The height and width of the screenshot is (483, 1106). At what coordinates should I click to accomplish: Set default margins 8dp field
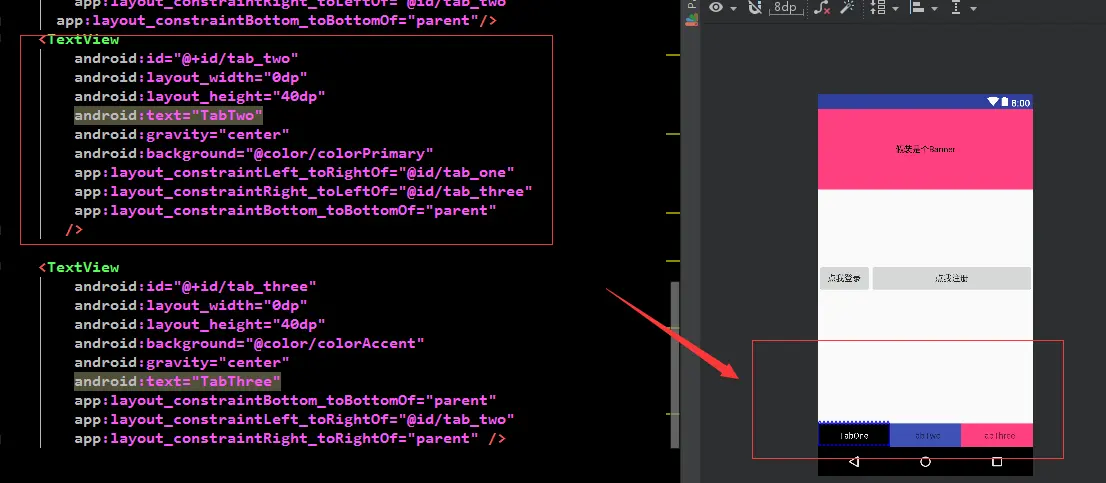[785, 8]
